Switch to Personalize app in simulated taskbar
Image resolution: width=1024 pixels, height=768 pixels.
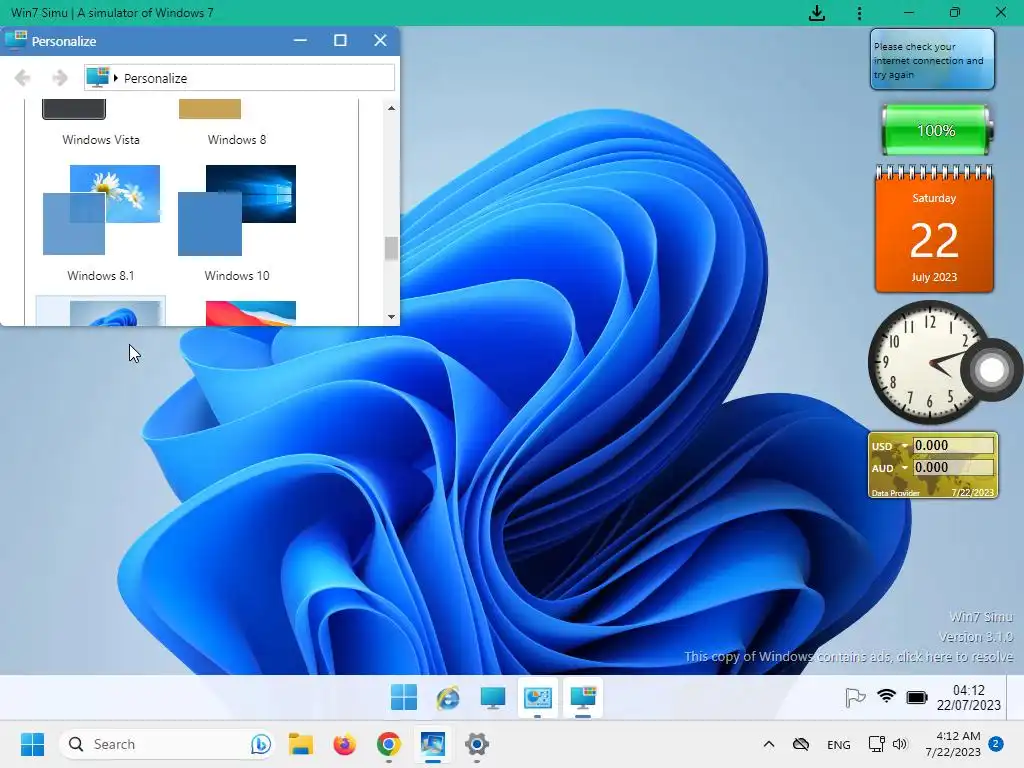coord(583,697)
